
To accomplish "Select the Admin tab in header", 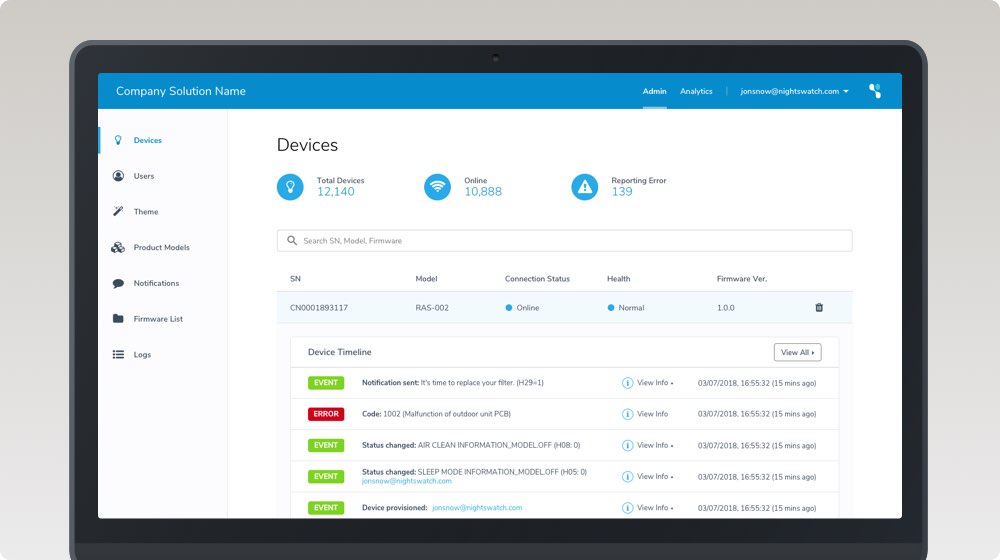I will coord(654,91).
